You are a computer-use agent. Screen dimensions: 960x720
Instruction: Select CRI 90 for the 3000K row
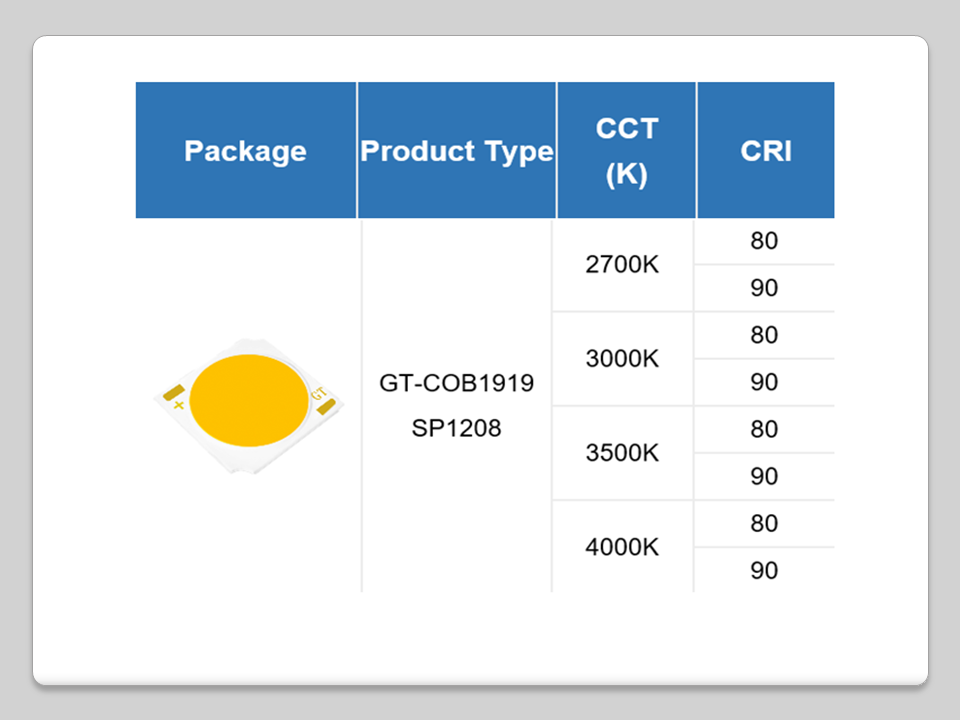coord(764,383)
